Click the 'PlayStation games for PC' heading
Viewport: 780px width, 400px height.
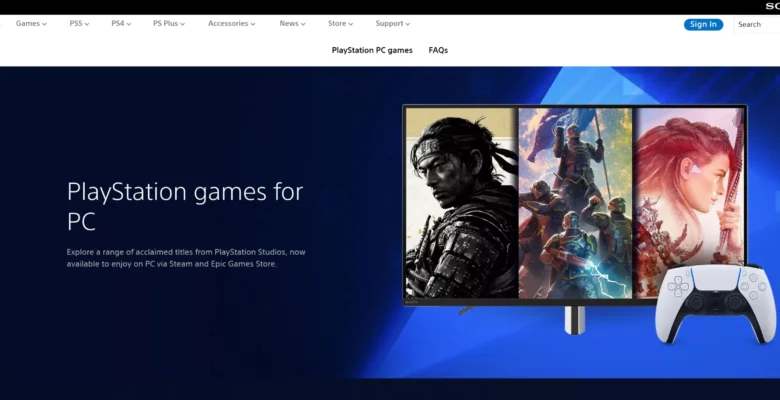tap(185, 206)
